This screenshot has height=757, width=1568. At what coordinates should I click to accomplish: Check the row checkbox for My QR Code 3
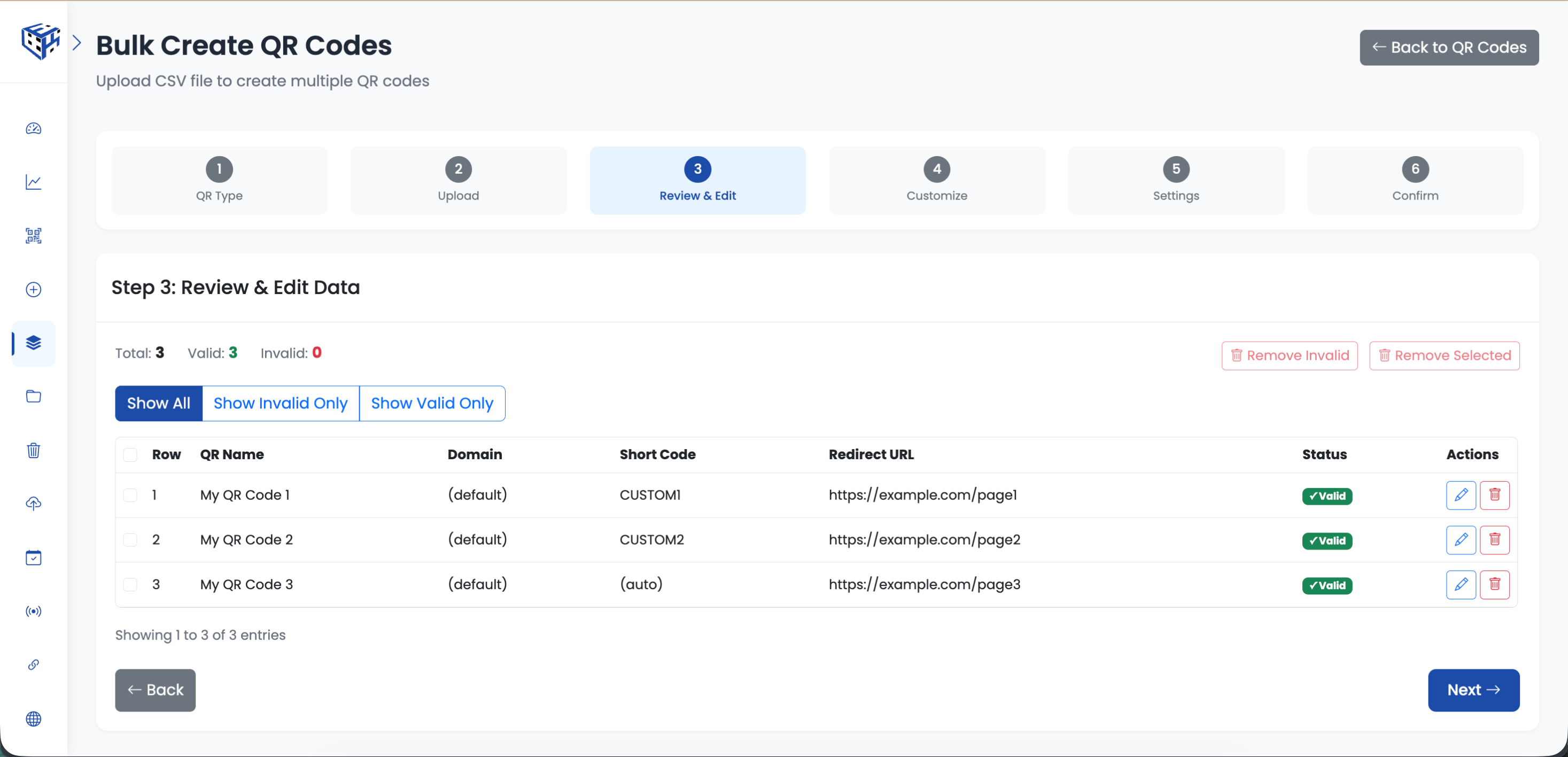coord(130,584)
